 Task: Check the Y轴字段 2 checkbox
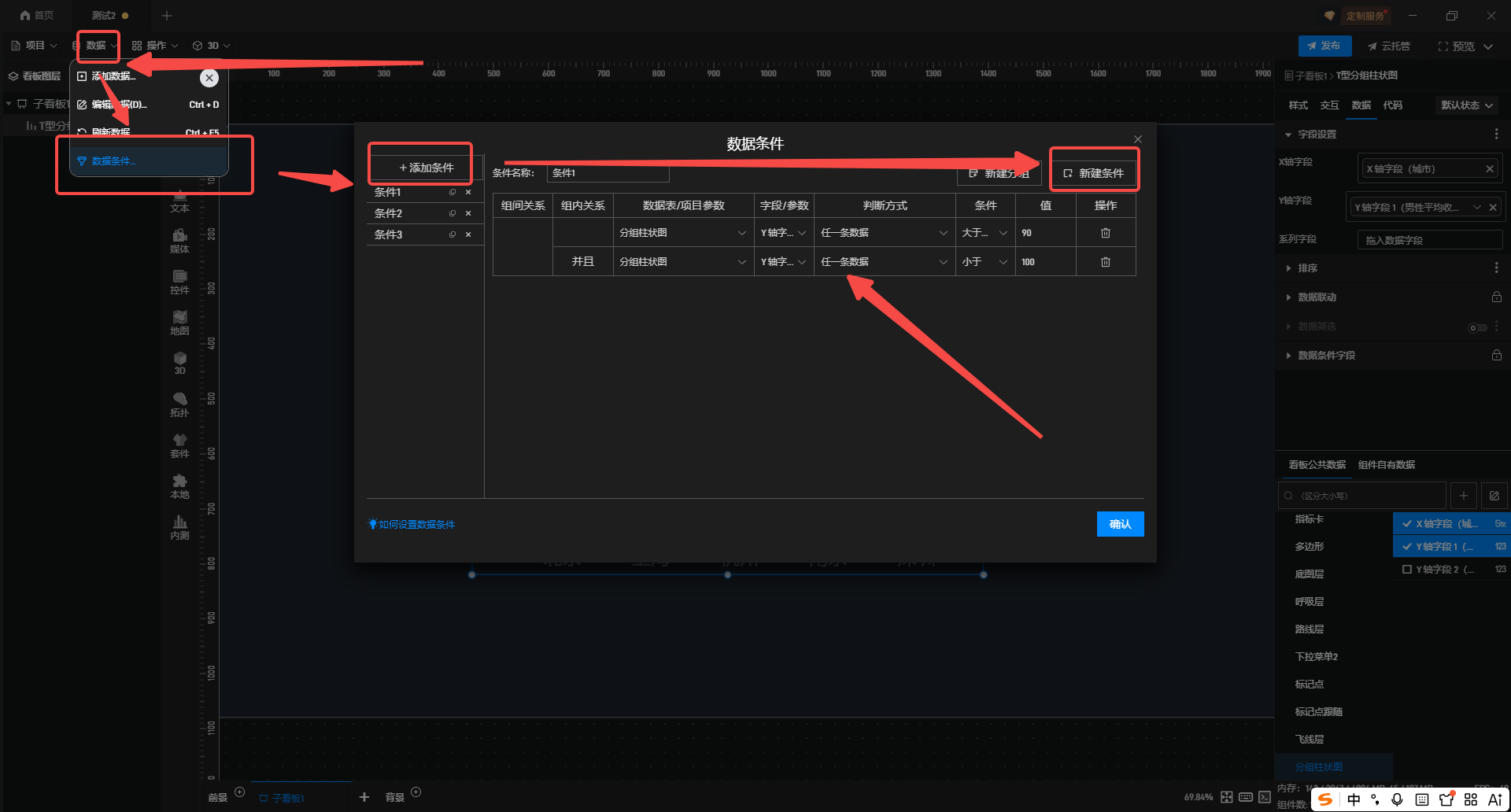pos(1407,569)
